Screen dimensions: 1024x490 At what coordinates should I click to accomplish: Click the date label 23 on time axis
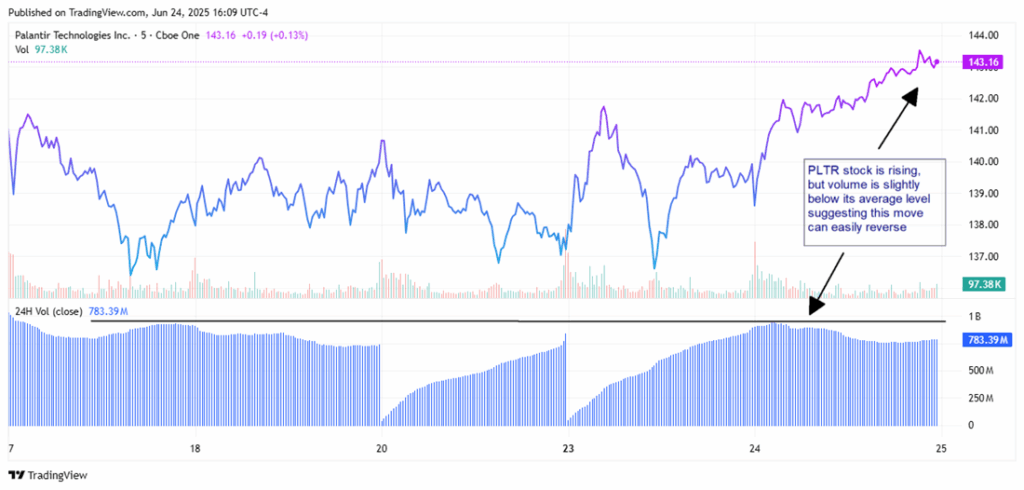tap(568, 449)
